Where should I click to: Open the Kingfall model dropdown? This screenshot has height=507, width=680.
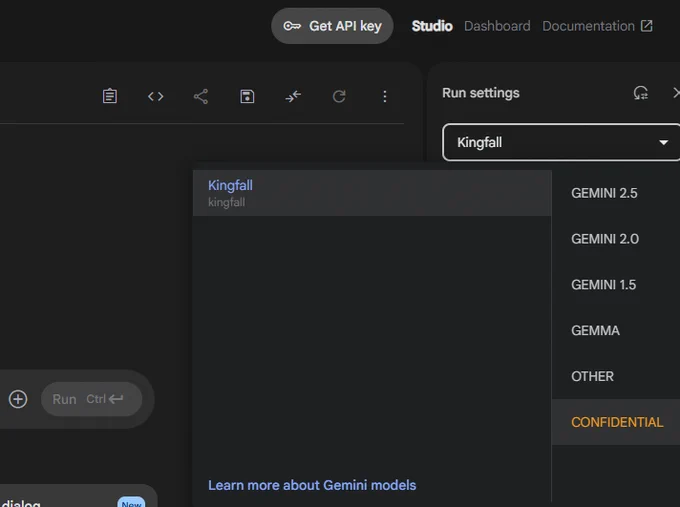click(x=561, y=142)
